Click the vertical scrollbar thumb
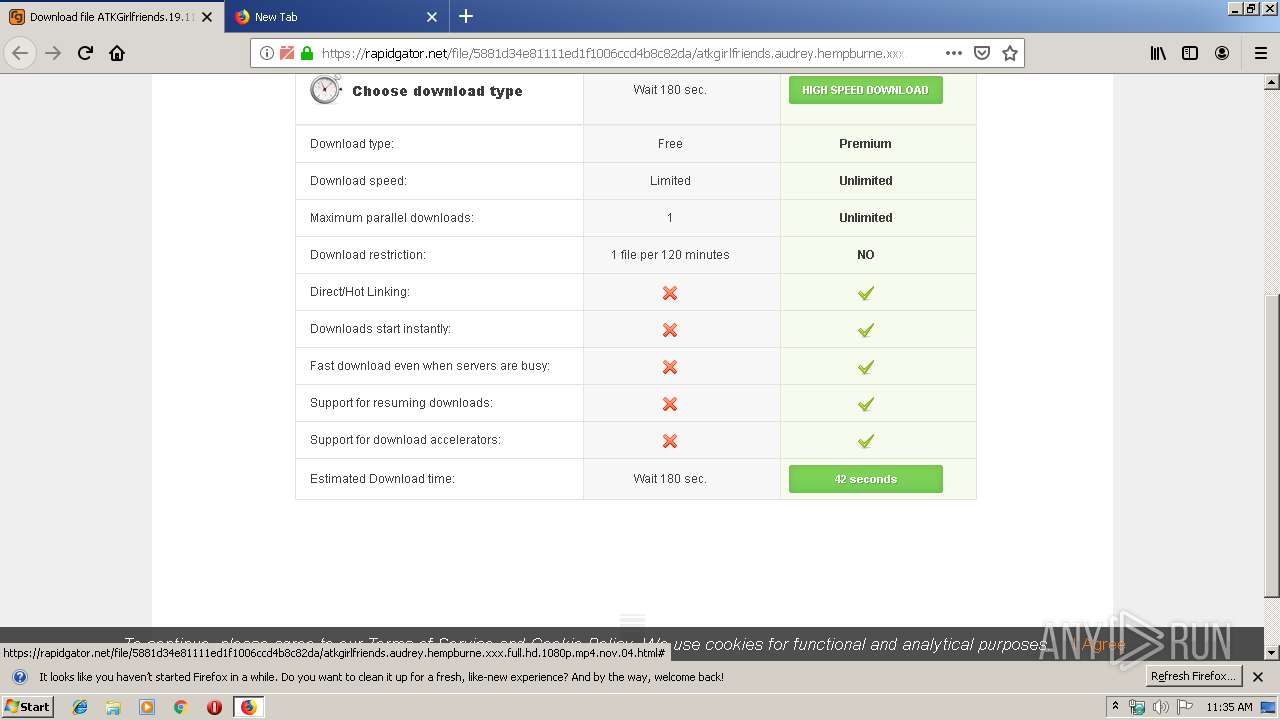 (x=1271, y=445)
